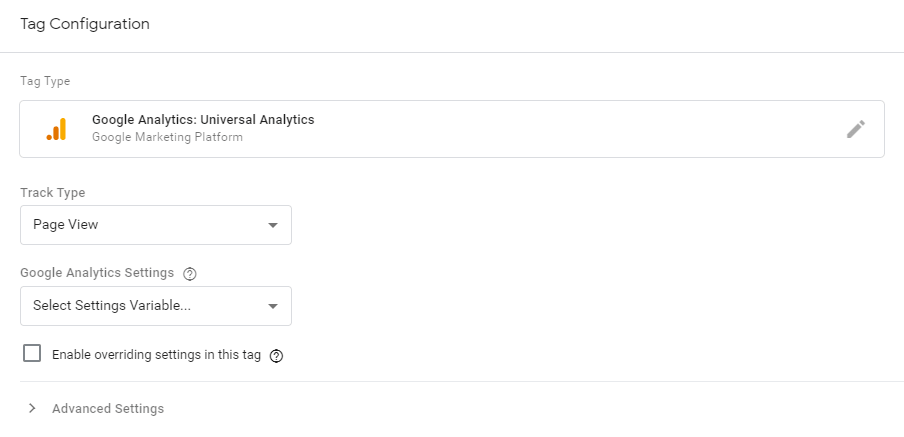Click the down arrow in Page View box

coord(273,225)
